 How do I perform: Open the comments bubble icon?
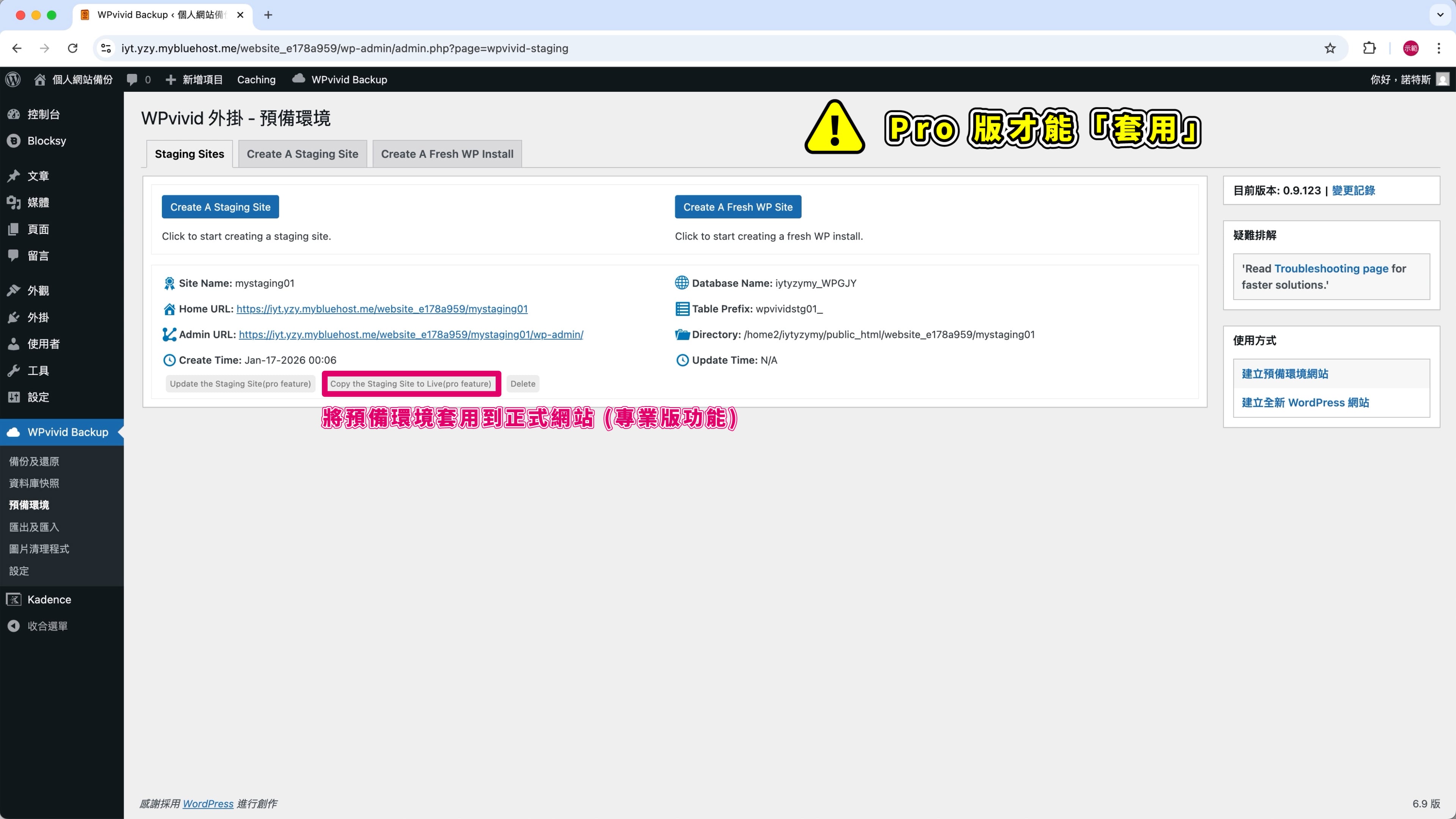[x=132, y=80]
